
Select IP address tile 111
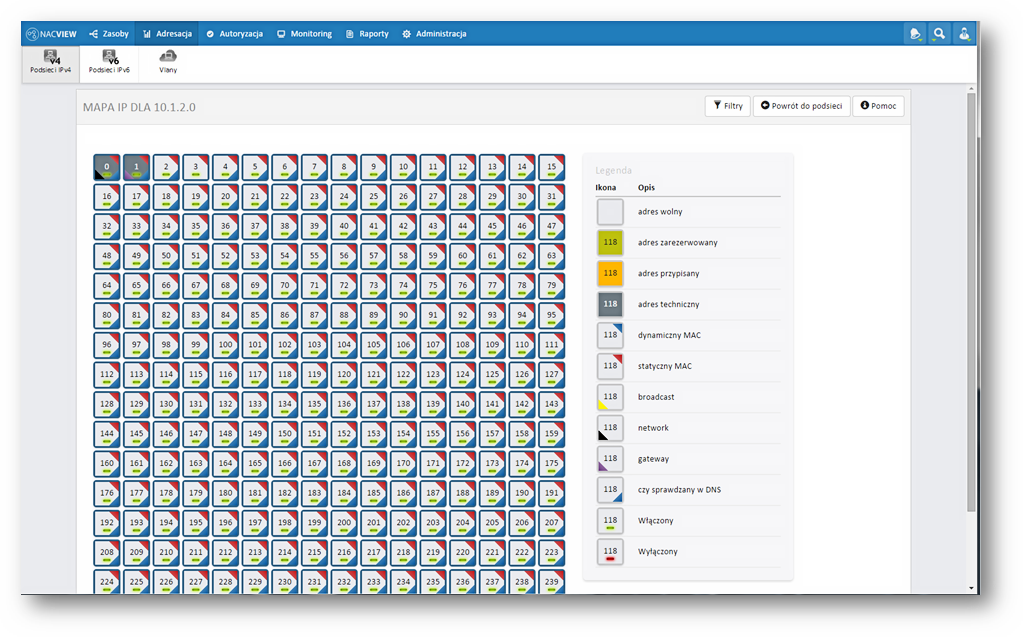click(552, 345)
